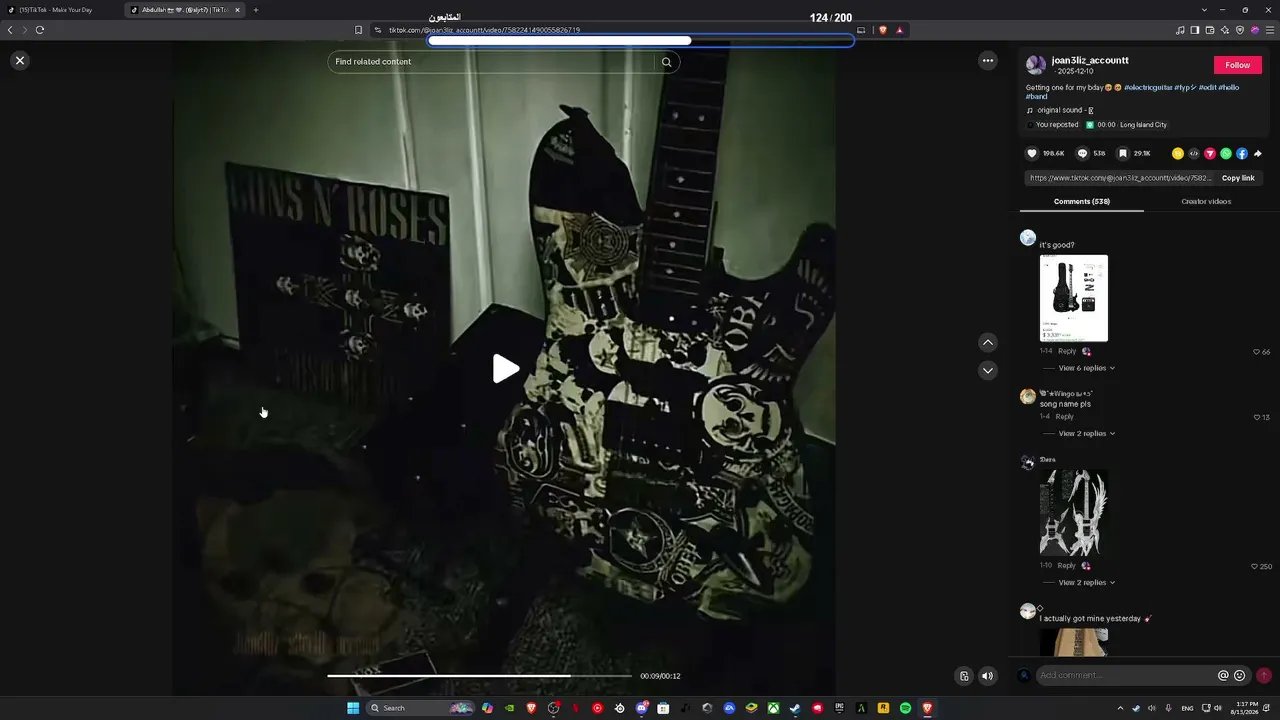Image resolution: width=1280 pixels, height=720 pixels.
Task: Go back in browser history
Action: (x=10, y=30)
